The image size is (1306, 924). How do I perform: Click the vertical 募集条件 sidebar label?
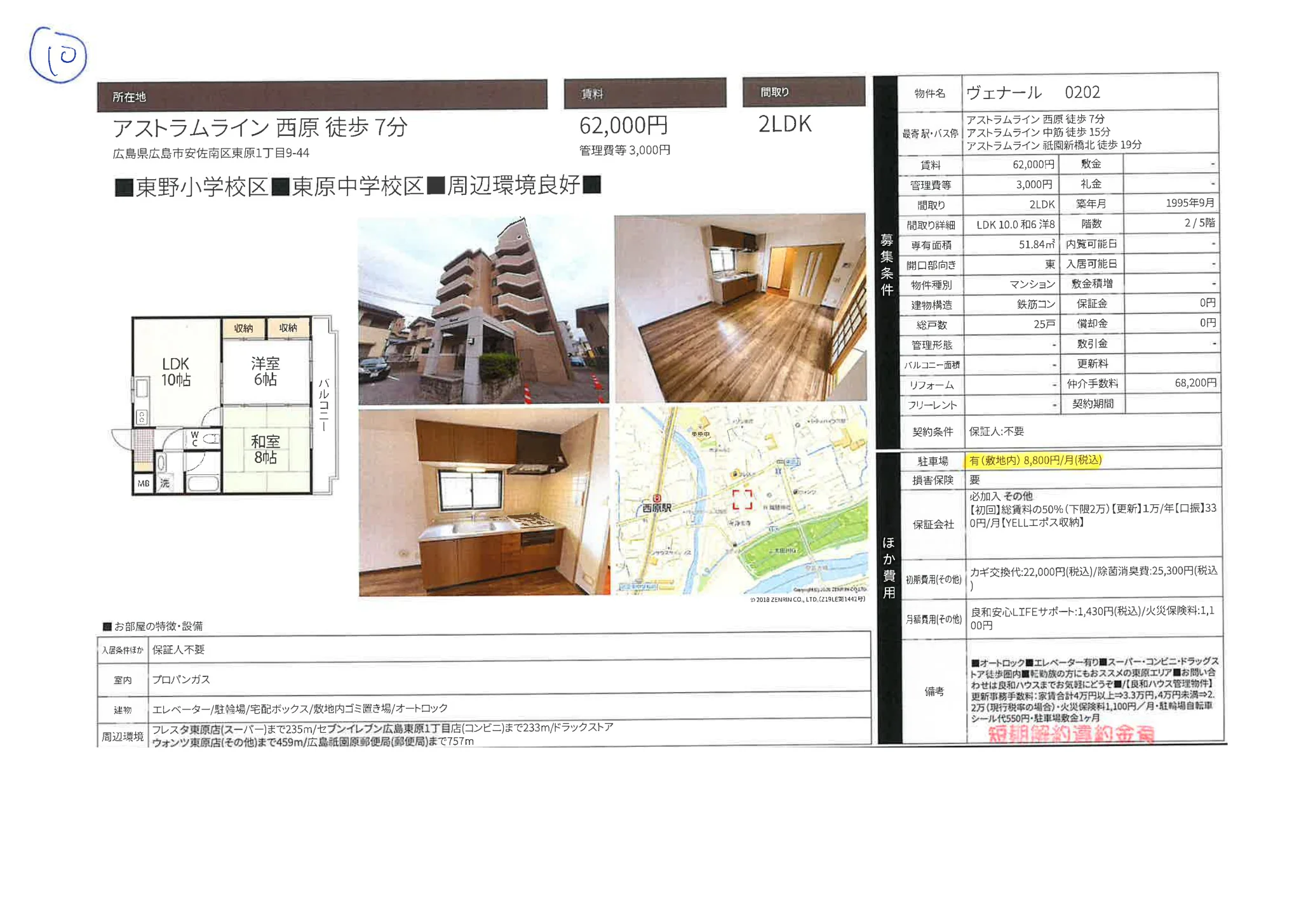coord(887,265)
